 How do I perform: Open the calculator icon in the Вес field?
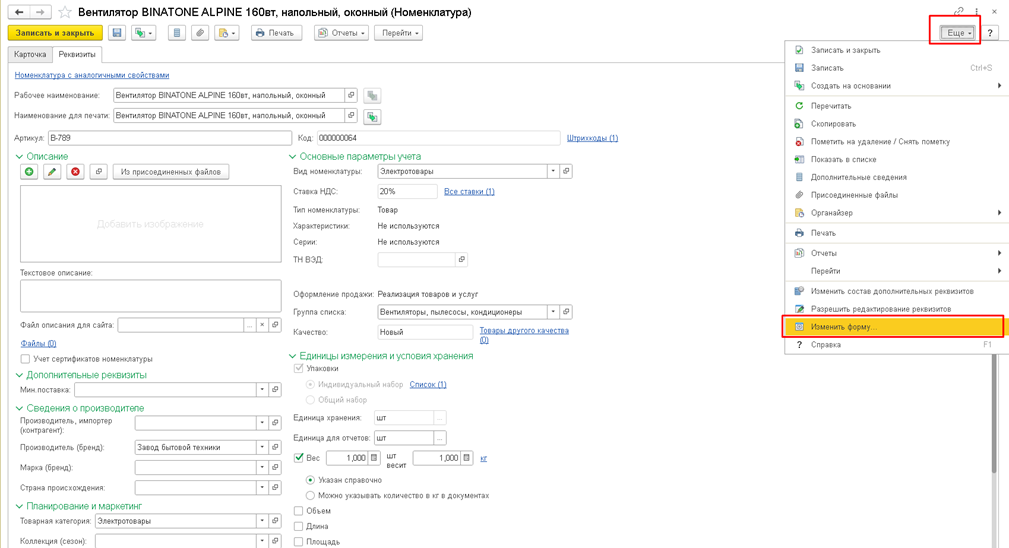coord(374,458)
